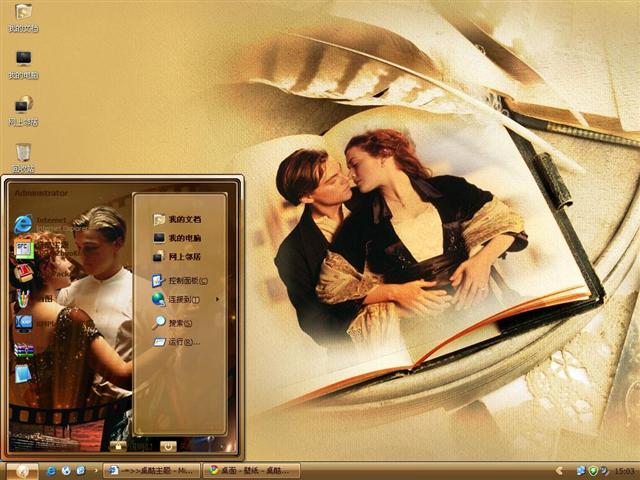640x480 pixels.
Task: Select 网上邻居 in the start menu
Action: pos(177,257)
